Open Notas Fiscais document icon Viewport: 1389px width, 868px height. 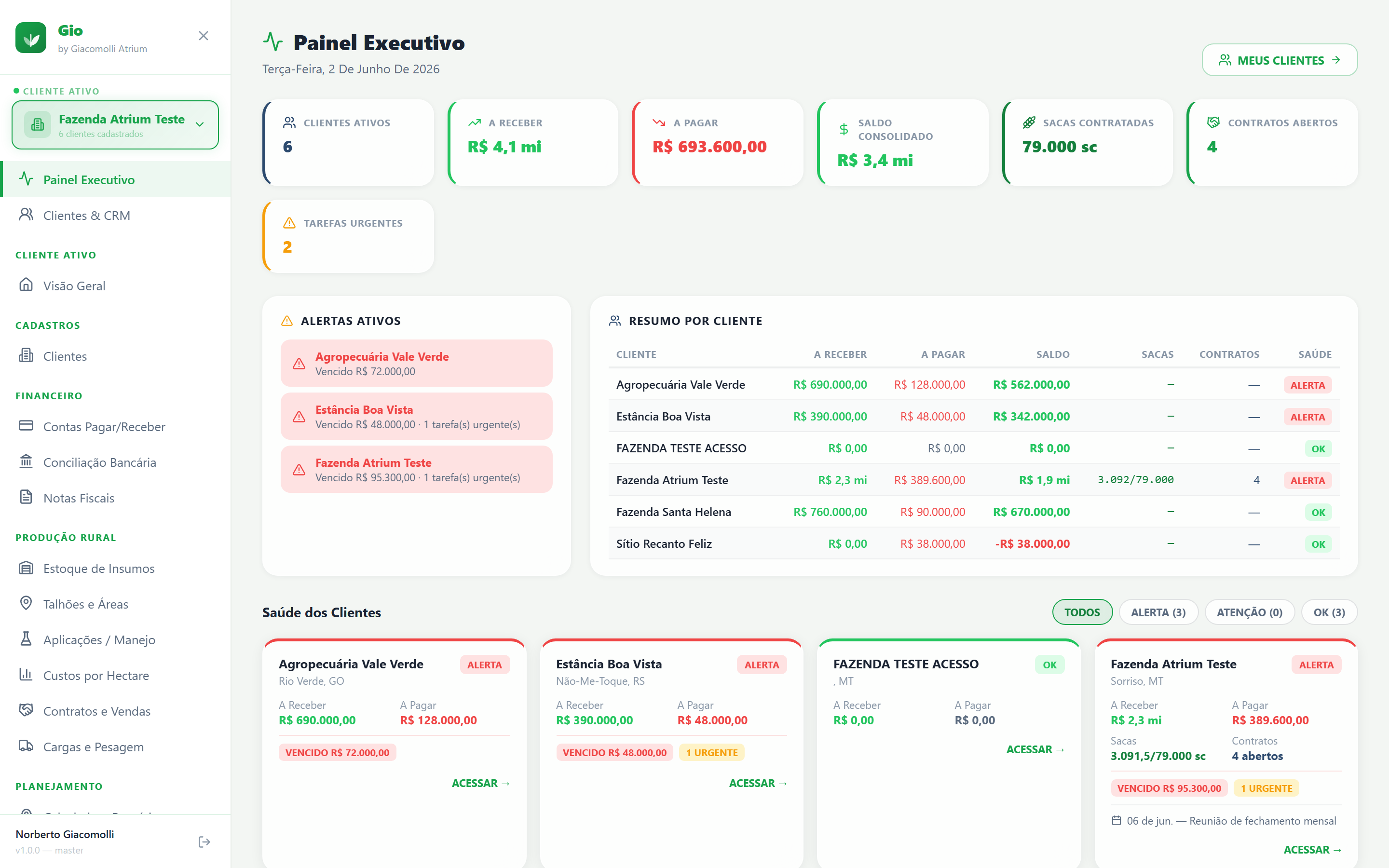coord(27,497)
